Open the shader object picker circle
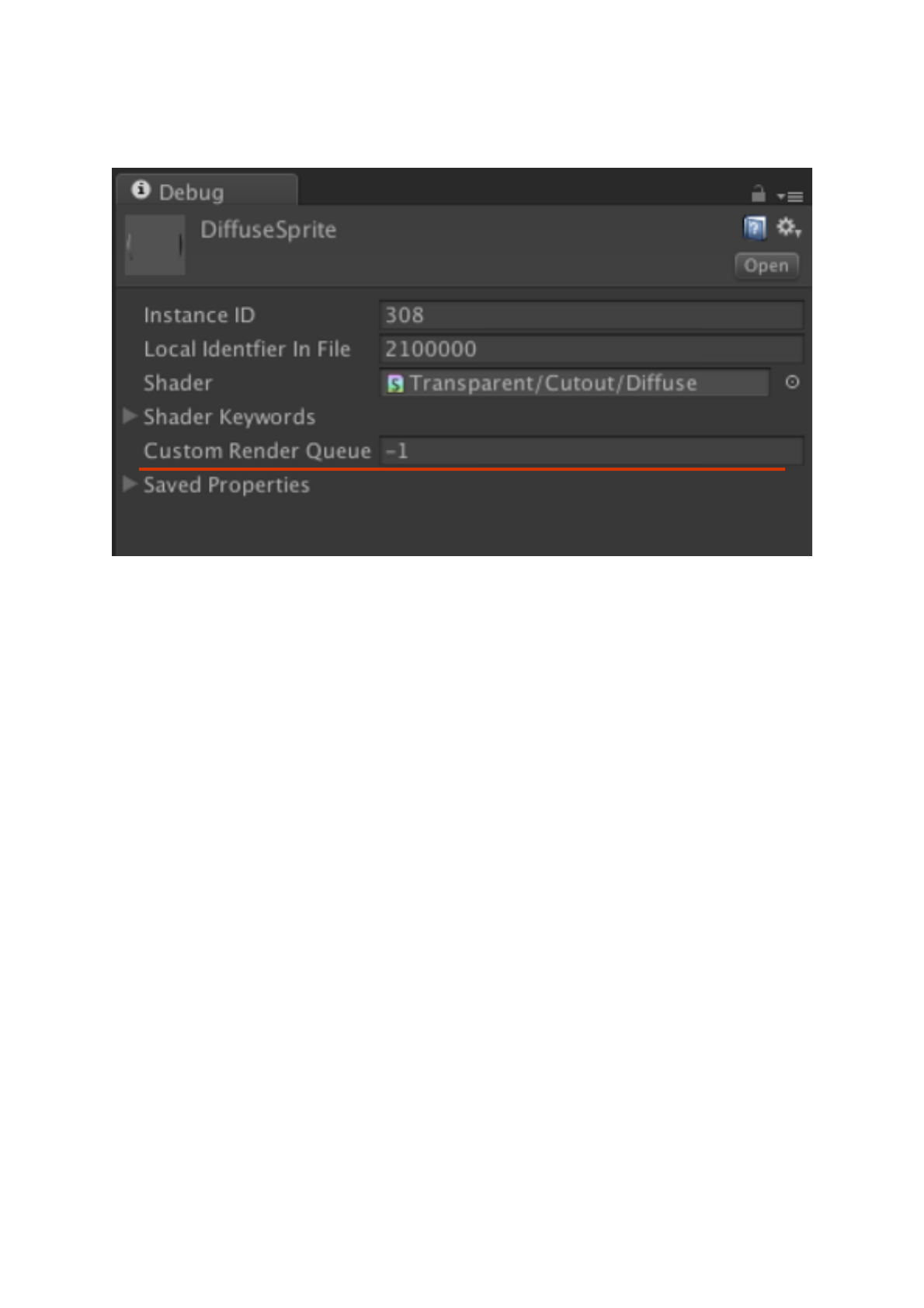Screen dimensions: 924x1308 coord(792,382)
